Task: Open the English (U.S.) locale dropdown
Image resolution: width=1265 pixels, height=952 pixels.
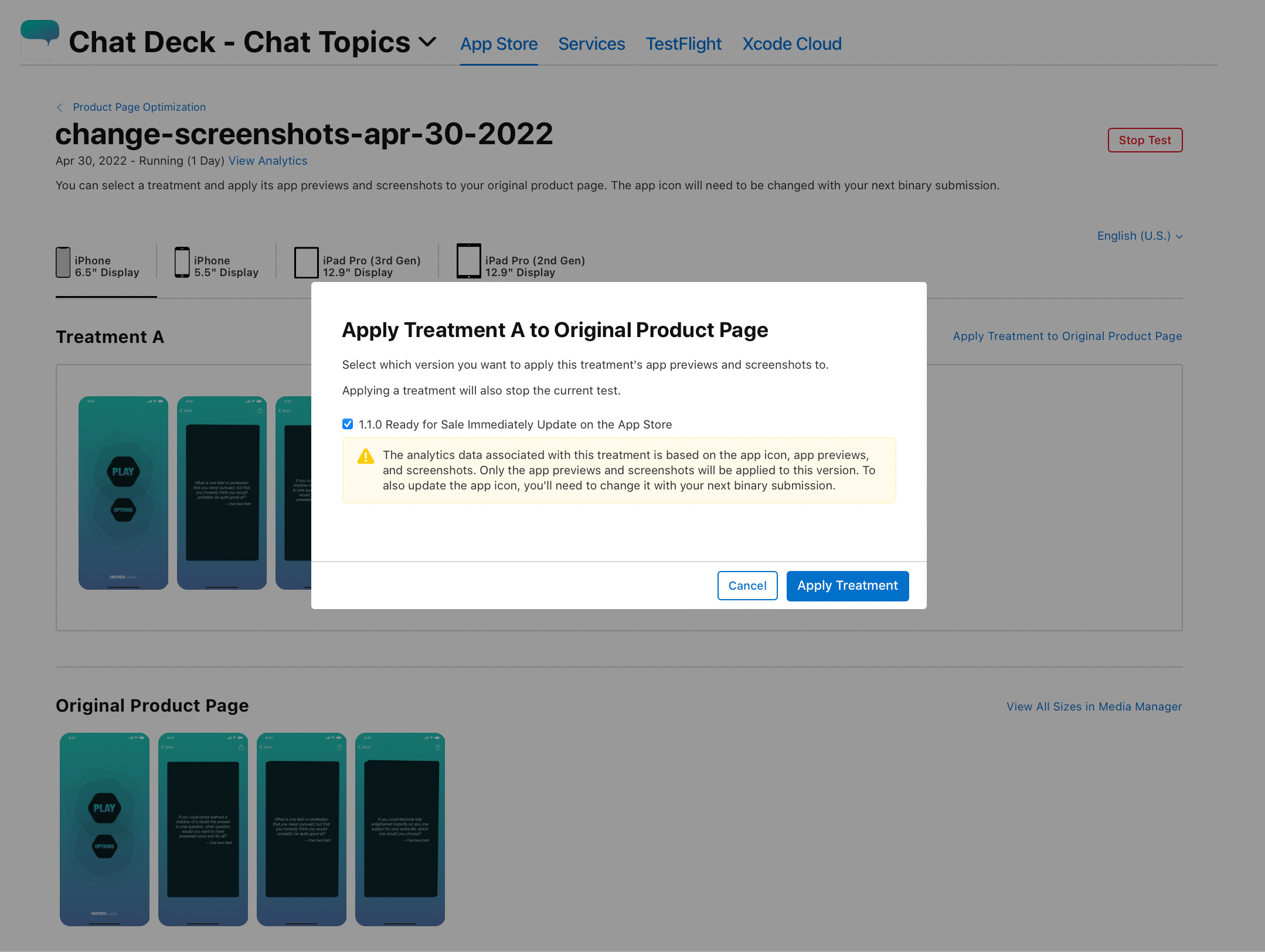Action: pyautogui.click(x=1138, y=236)
